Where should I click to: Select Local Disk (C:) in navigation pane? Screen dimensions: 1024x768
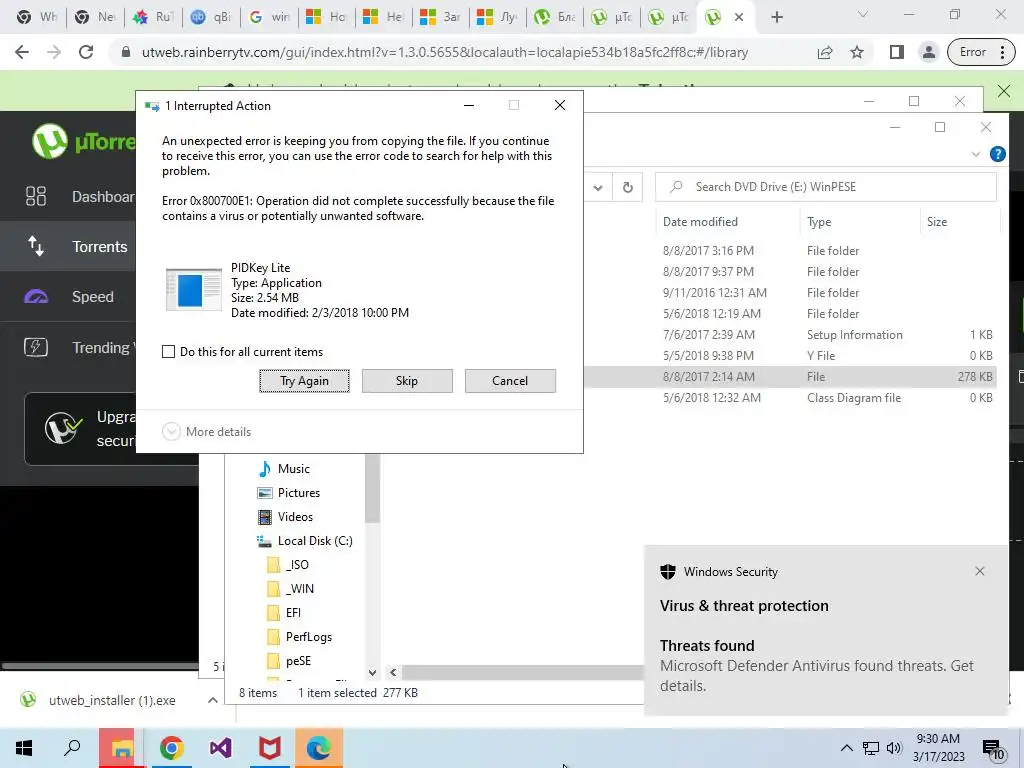pyautogui.click(x=304, y=541)
